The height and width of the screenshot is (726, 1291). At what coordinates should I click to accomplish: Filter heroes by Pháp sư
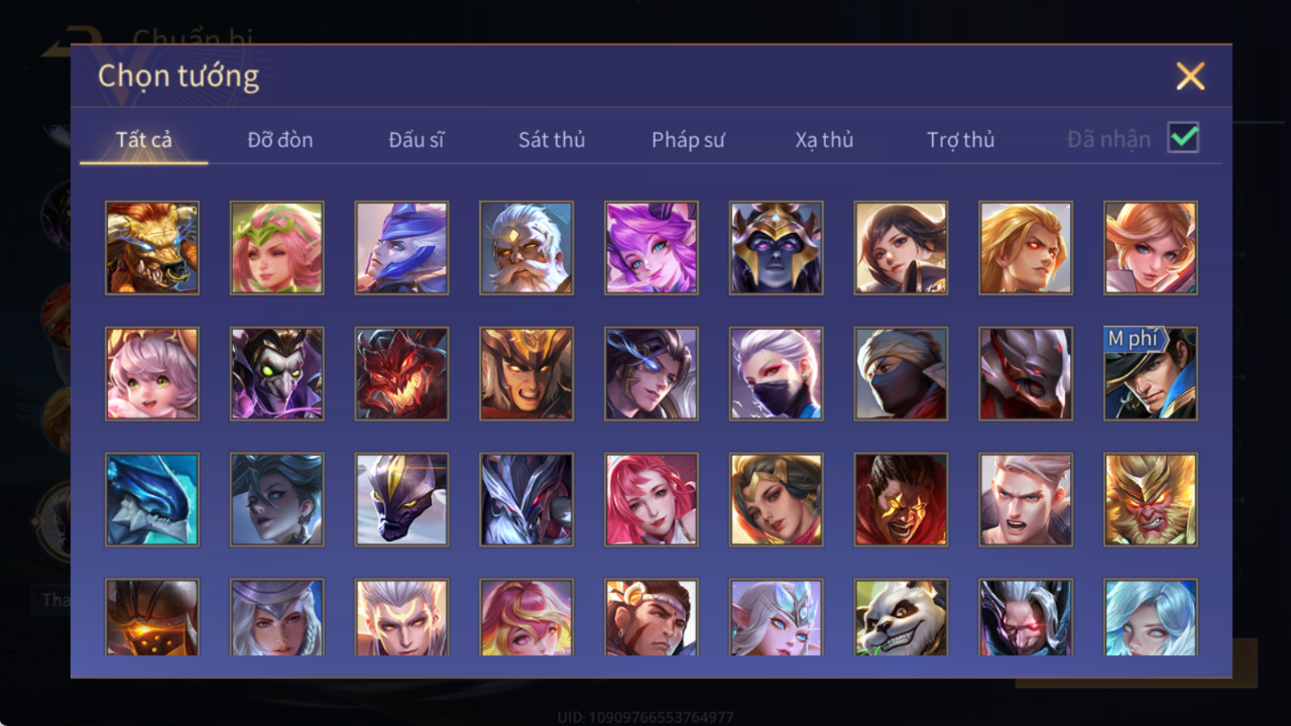(x=688, y=140)
